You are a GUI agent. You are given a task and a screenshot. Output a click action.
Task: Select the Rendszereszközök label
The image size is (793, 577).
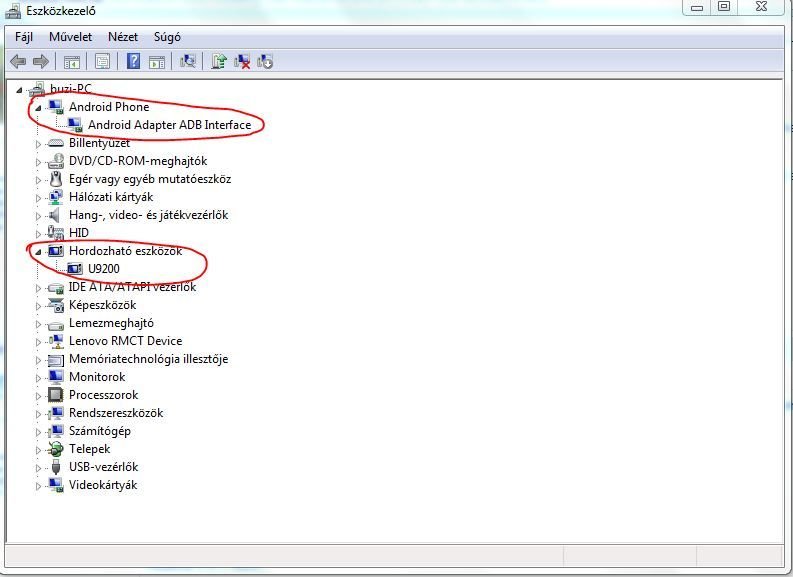[116, 413]
